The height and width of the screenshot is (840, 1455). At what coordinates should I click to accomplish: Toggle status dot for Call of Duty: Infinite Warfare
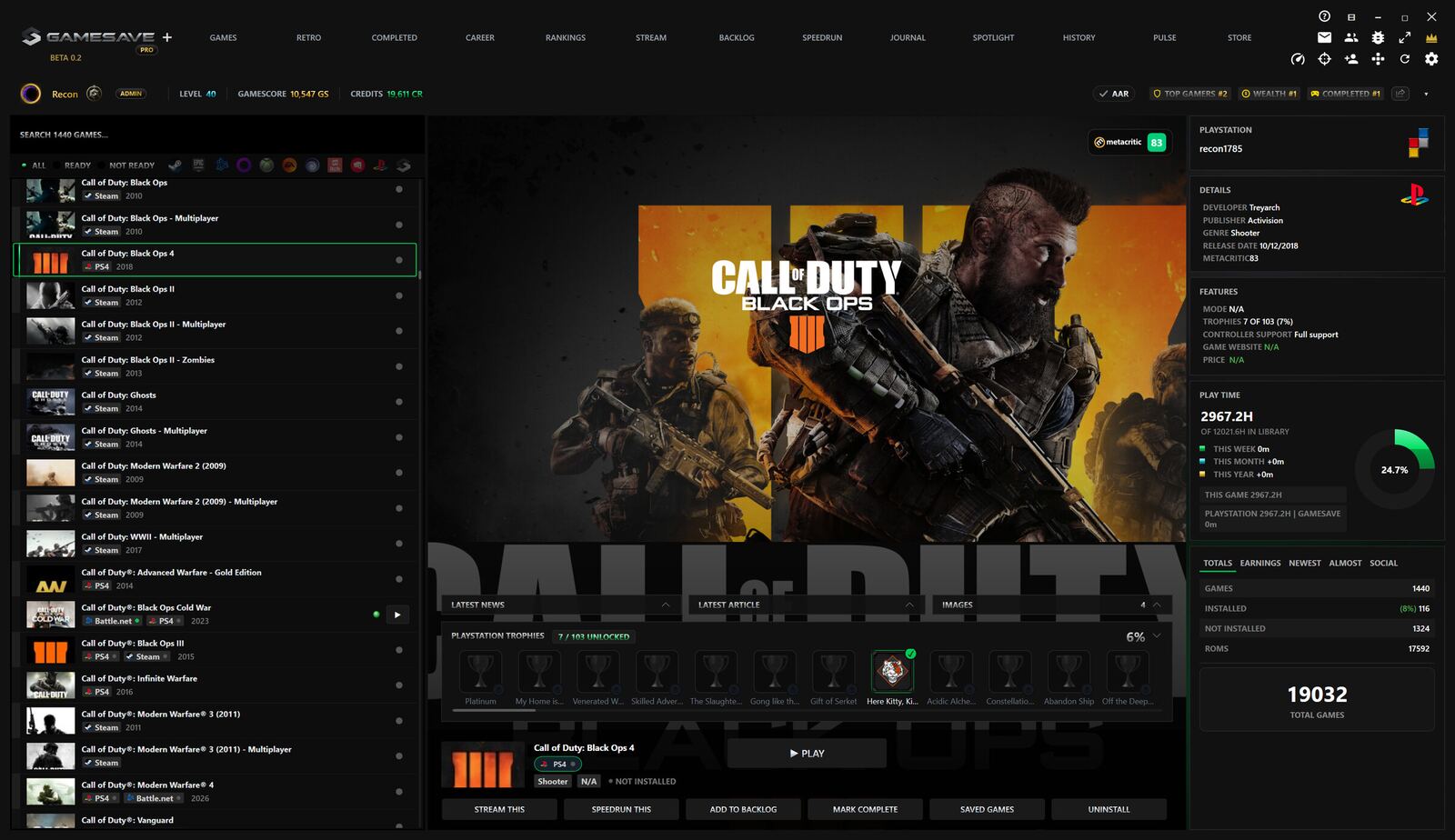399,685
